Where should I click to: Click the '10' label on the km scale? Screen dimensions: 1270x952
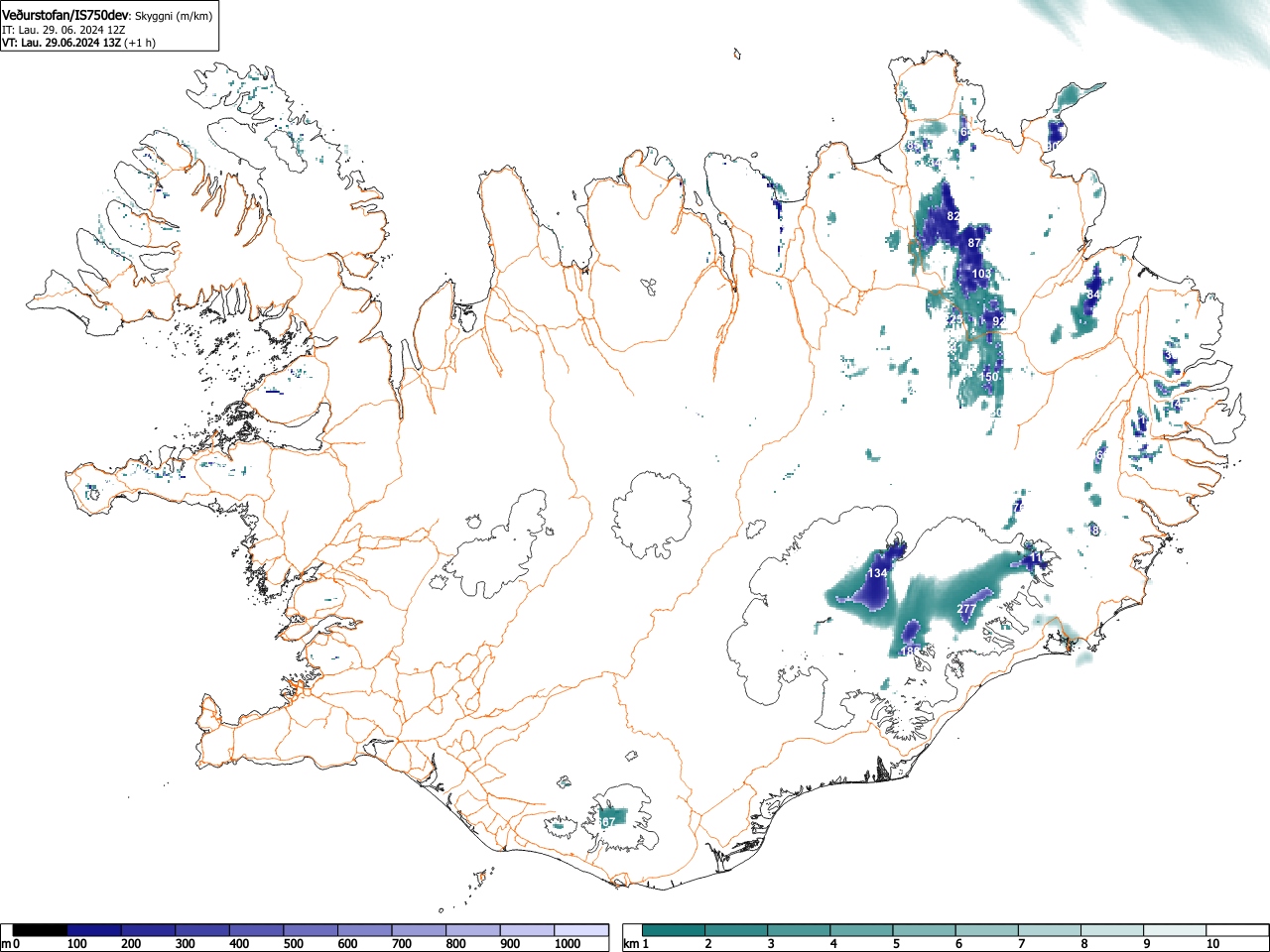tap(1212, 944)
